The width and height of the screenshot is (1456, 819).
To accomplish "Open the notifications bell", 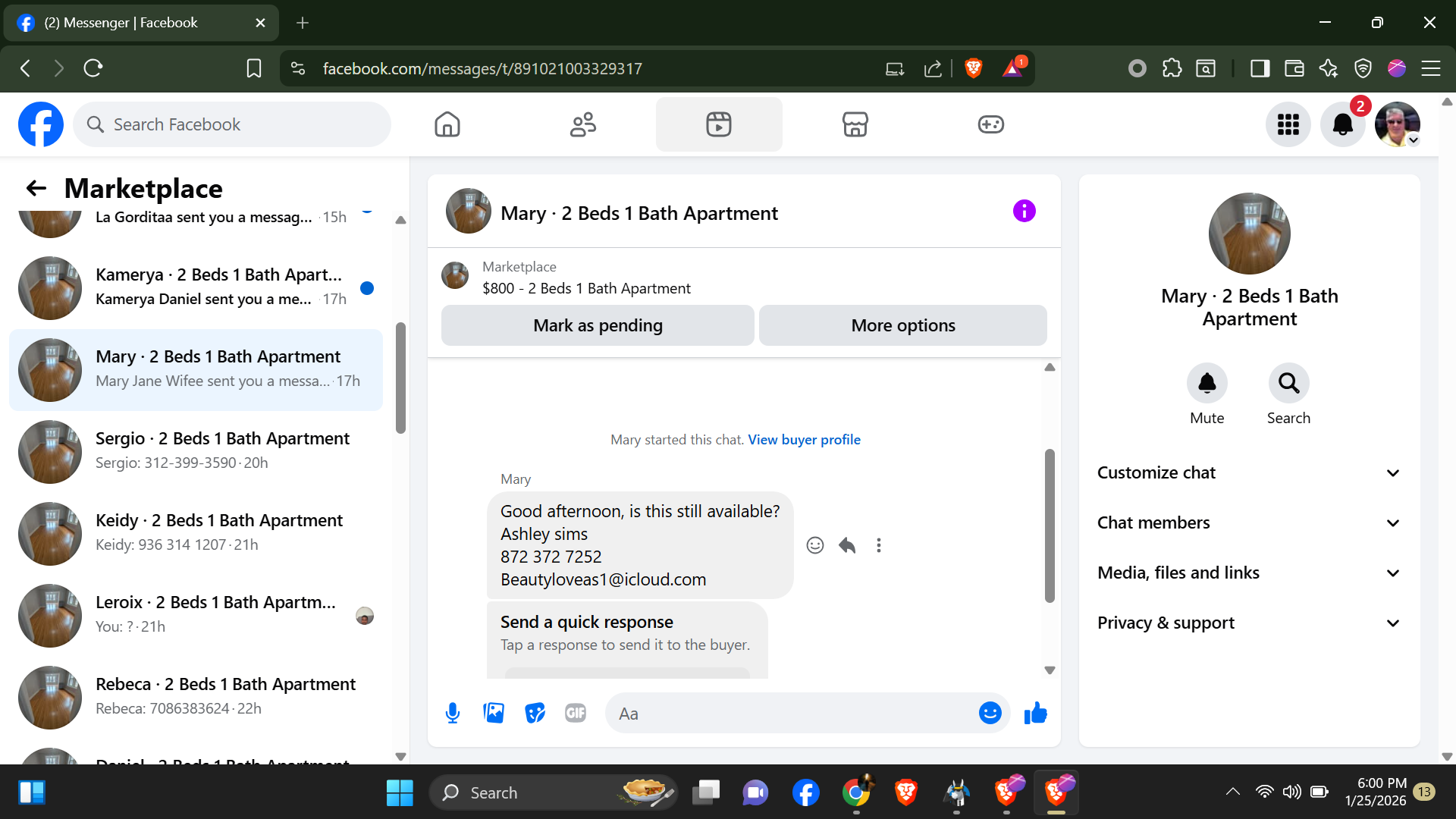I will (1343, 124).
